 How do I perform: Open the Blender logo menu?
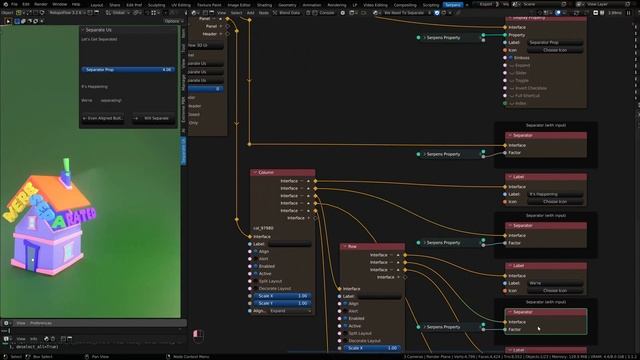point(5,4)
